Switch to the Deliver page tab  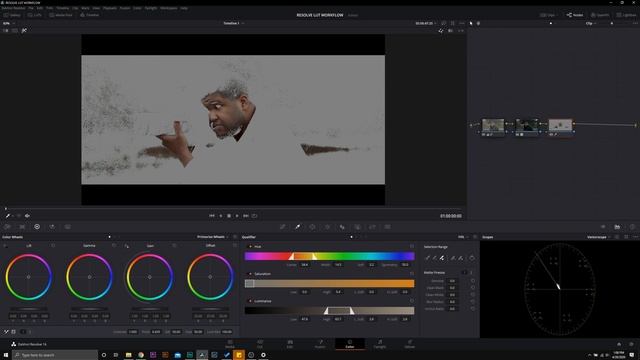(x=410, y=344)
